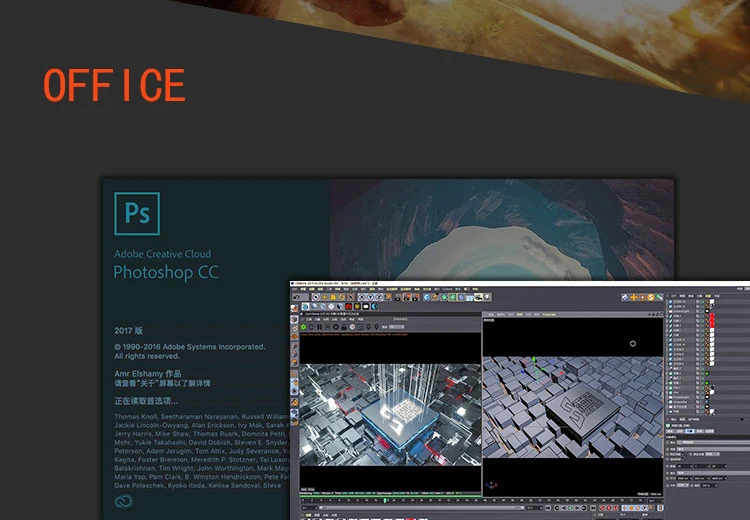750x520 pixels.
Task: Click the Render View clapperboard icon
Action: [x=398, y=297]
